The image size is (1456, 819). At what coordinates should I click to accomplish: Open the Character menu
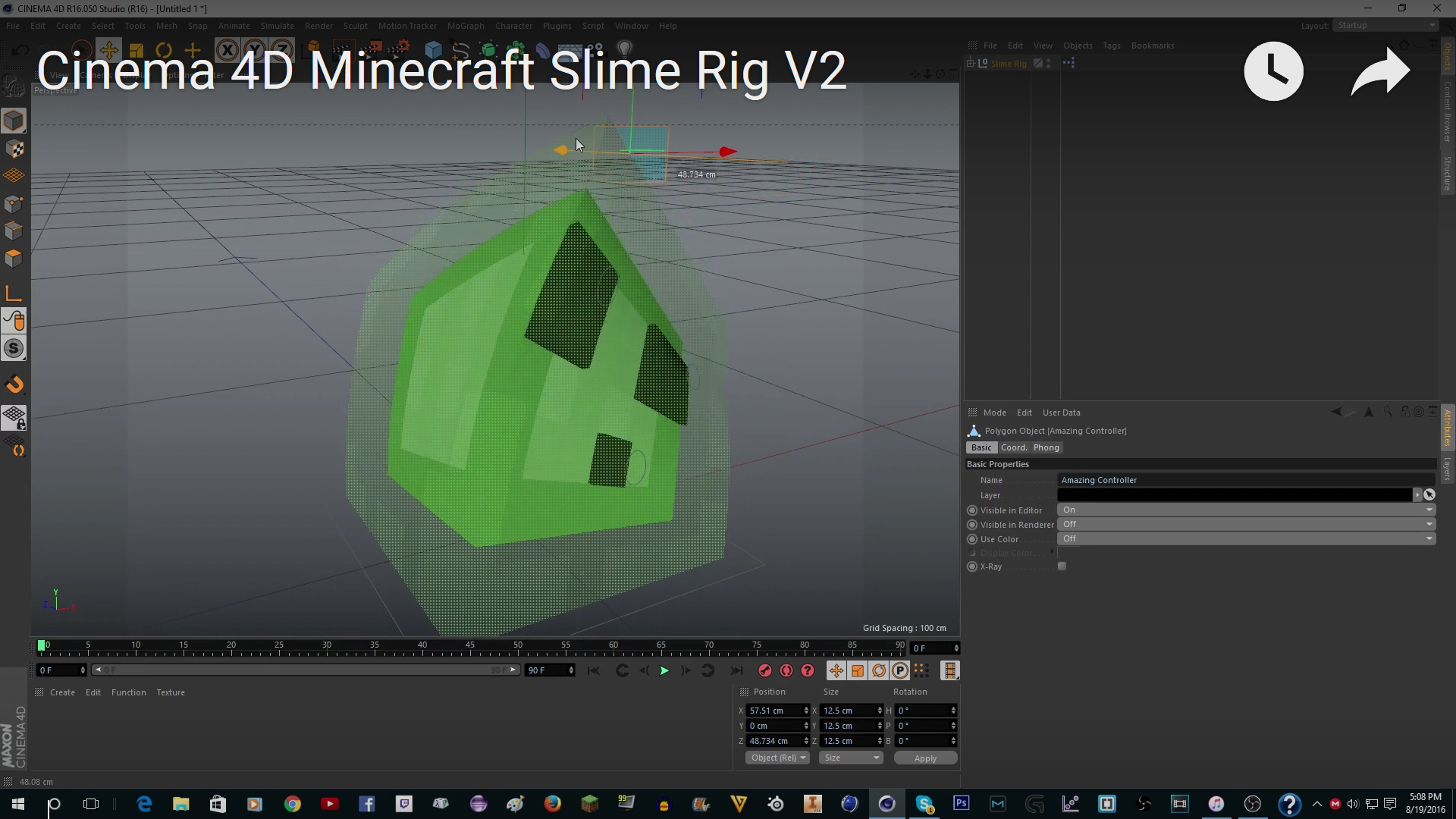[x=513, y=26]
